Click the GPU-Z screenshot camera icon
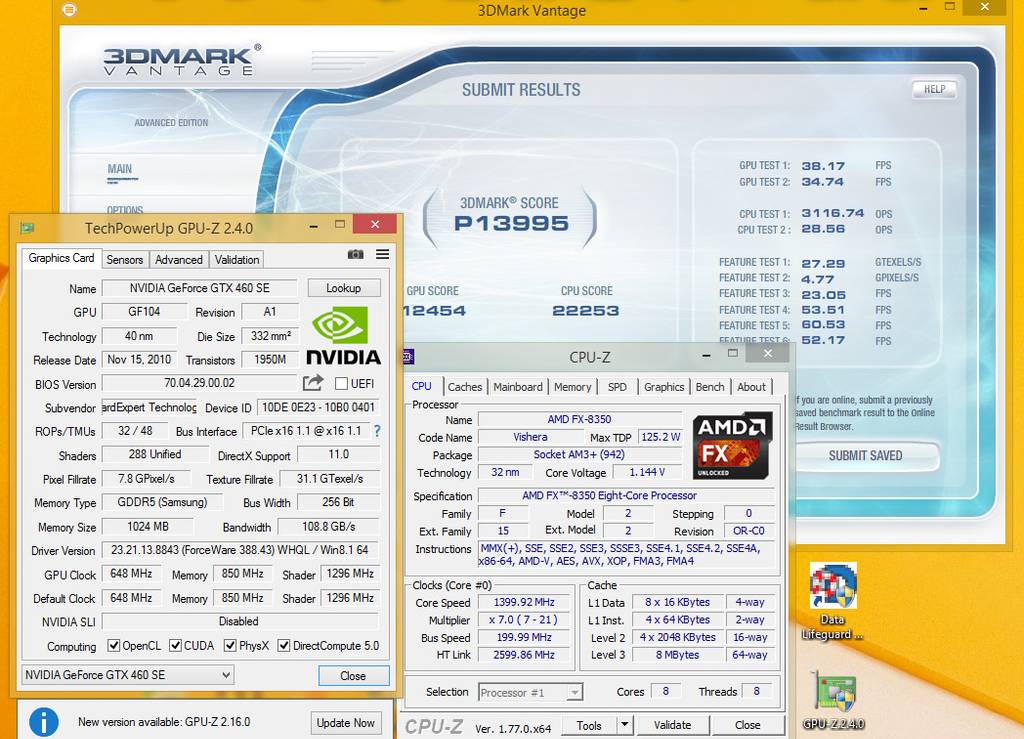 click(355, 255)
